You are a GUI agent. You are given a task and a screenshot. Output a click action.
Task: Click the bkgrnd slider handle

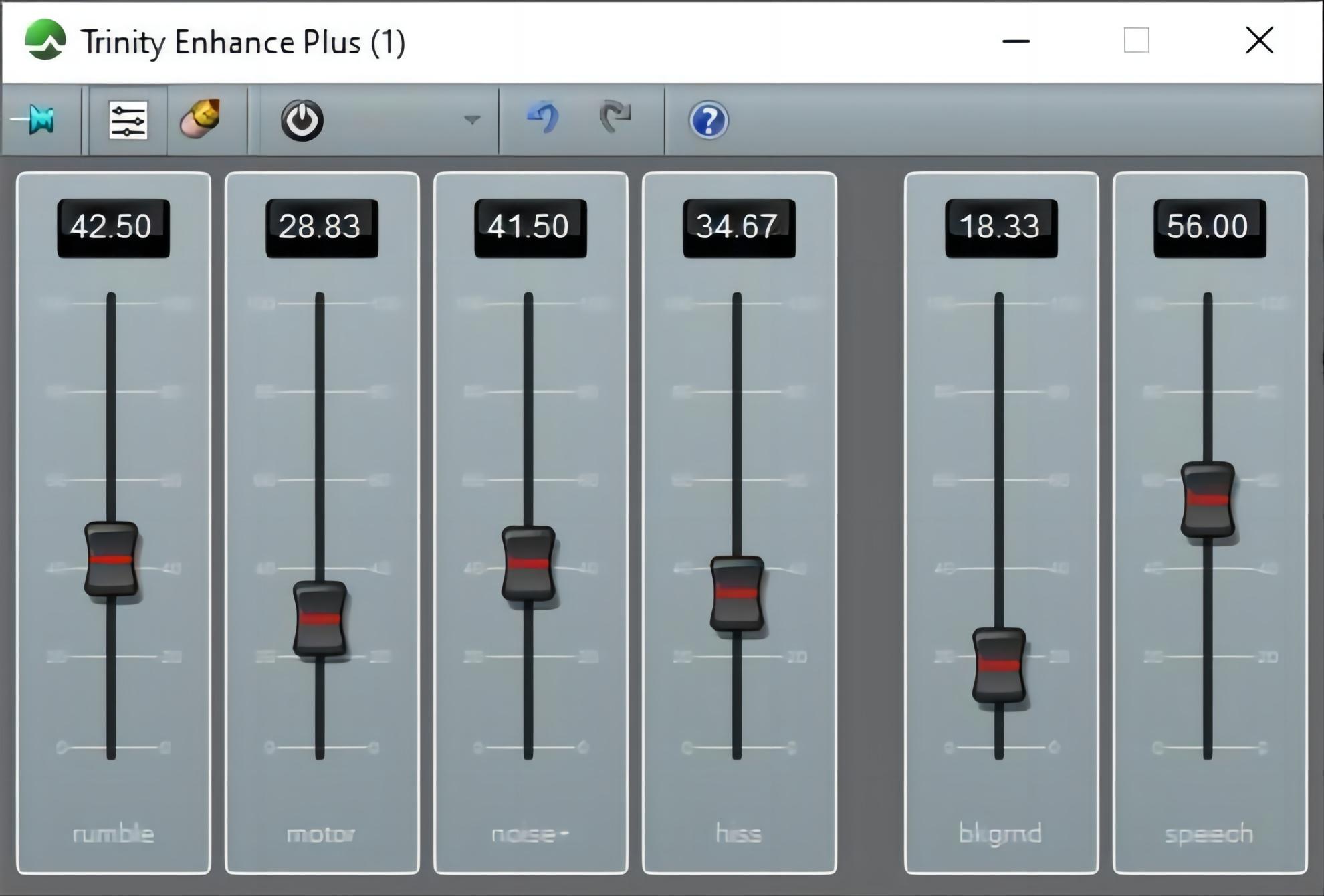point(999,665)
